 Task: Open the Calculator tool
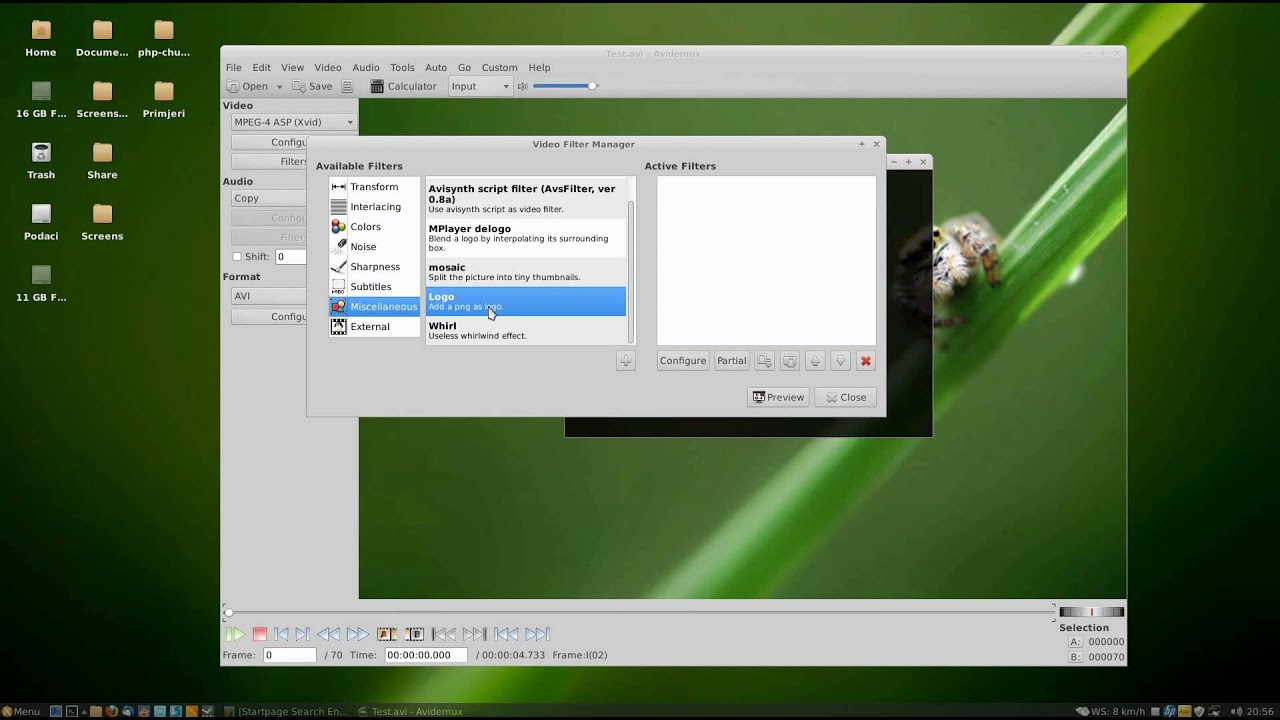point(403,87)
